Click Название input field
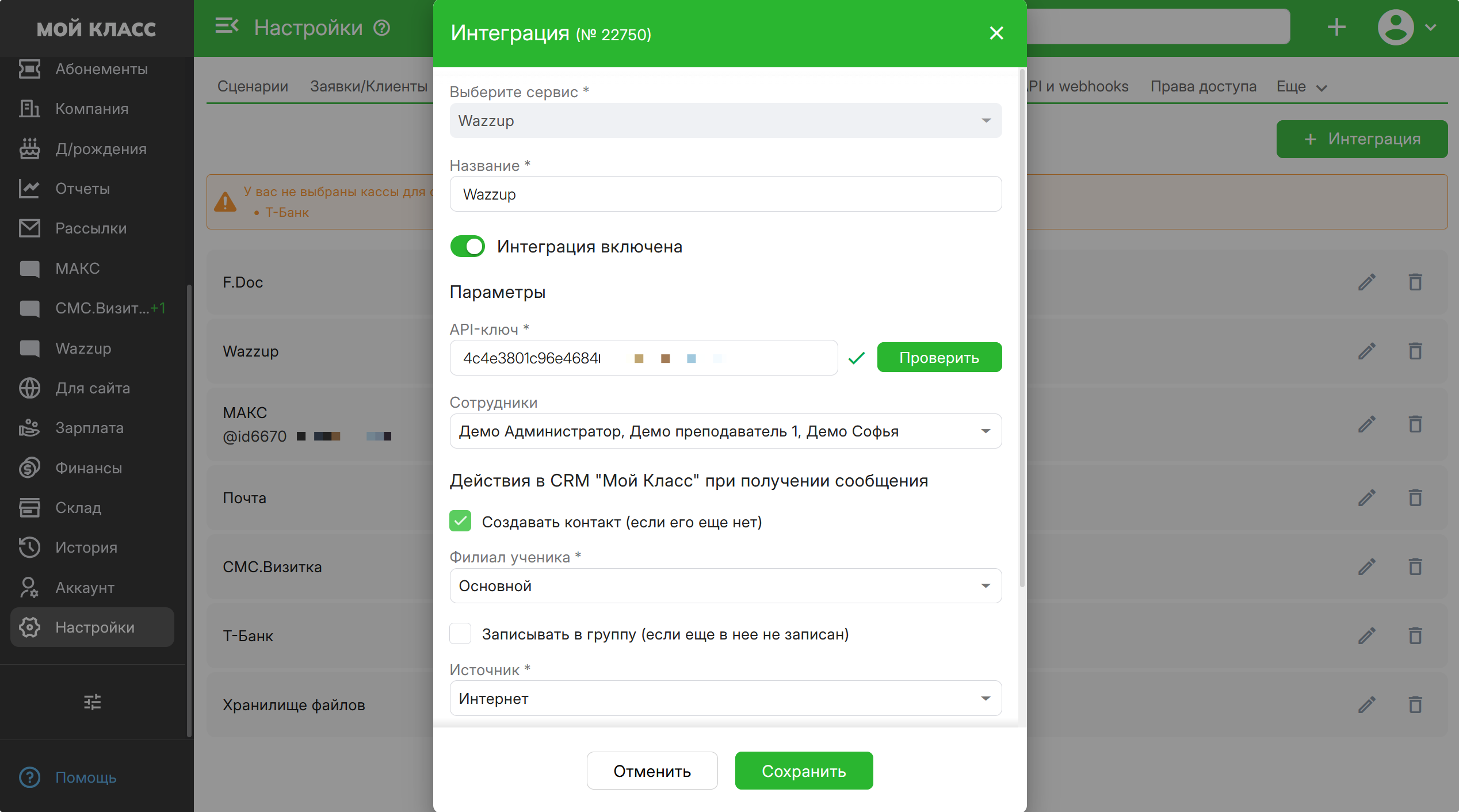The width and height of the screenshot is (1459, 812). pyautogui.click(x=725, y=194)
